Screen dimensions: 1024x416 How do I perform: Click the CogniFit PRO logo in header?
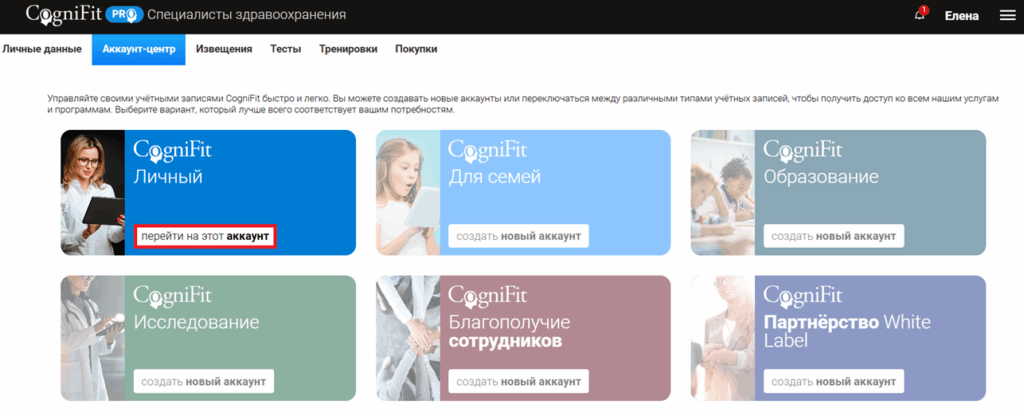click(x=84, y=14)
